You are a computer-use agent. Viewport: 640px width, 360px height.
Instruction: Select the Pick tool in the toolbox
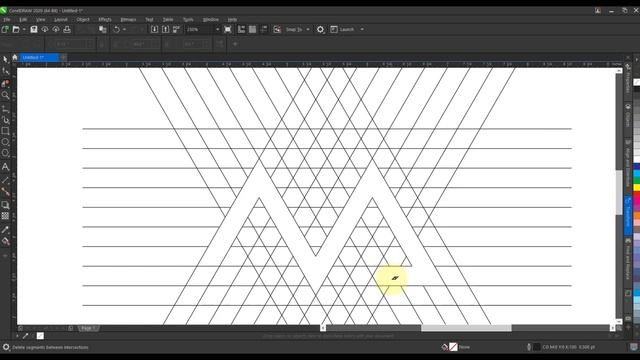click(x=5, y=60)
